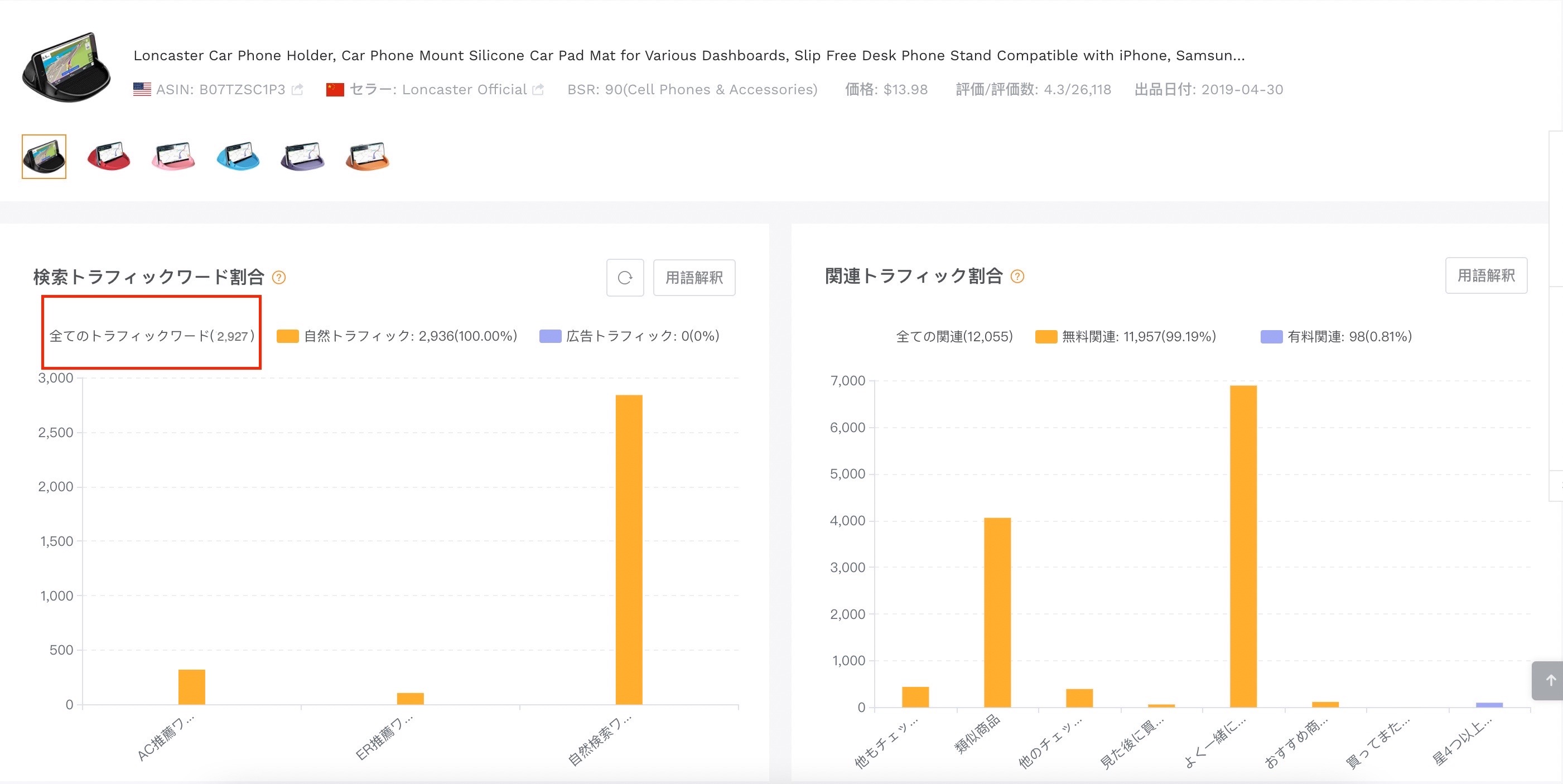Open the external link icon next to Loncaster Official
Viewport: 1563px width, 784px height.
coord(538,90)
